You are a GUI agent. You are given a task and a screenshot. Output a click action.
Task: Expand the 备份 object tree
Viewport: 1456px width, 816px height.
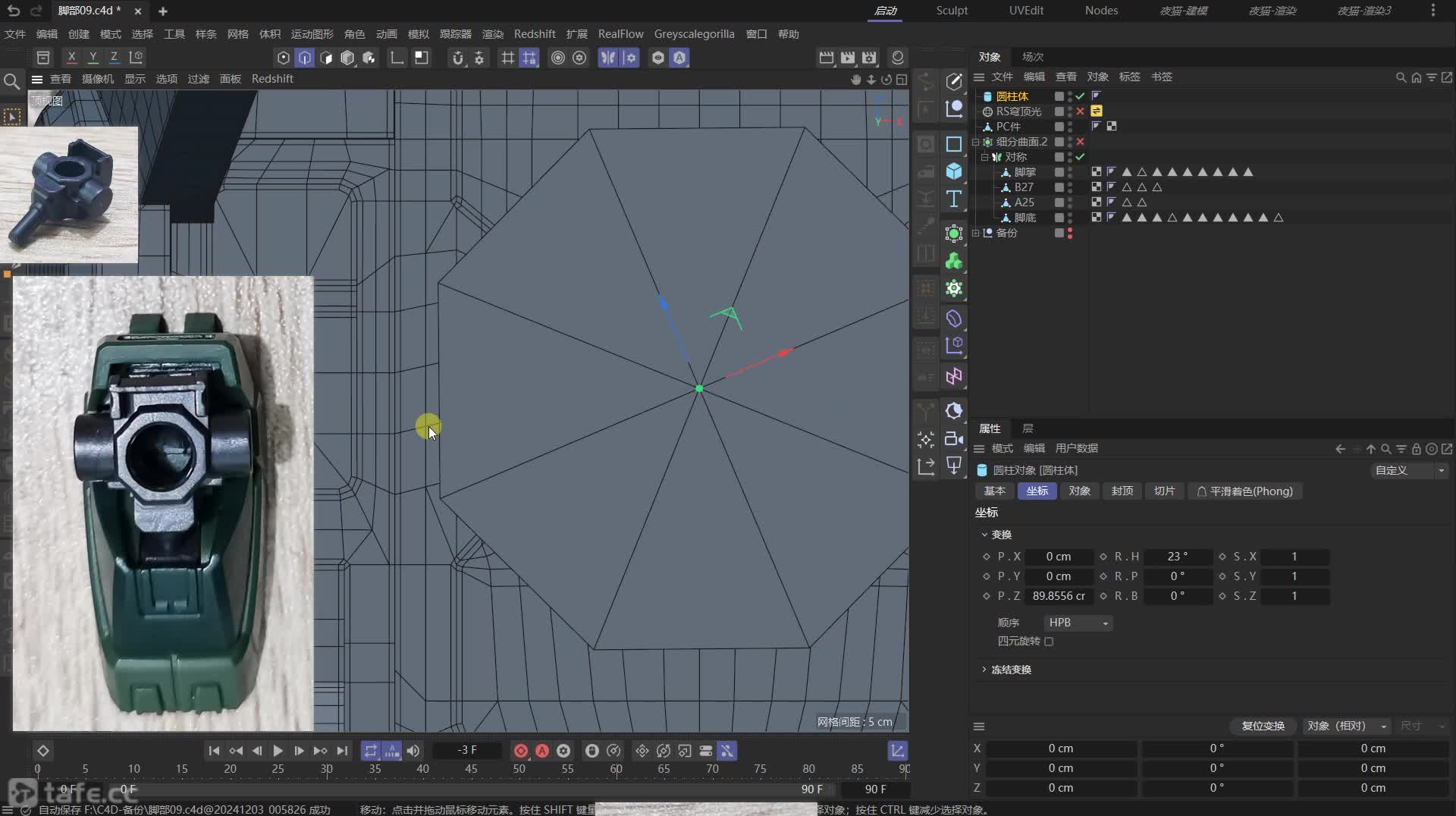[x=976, y=233]
